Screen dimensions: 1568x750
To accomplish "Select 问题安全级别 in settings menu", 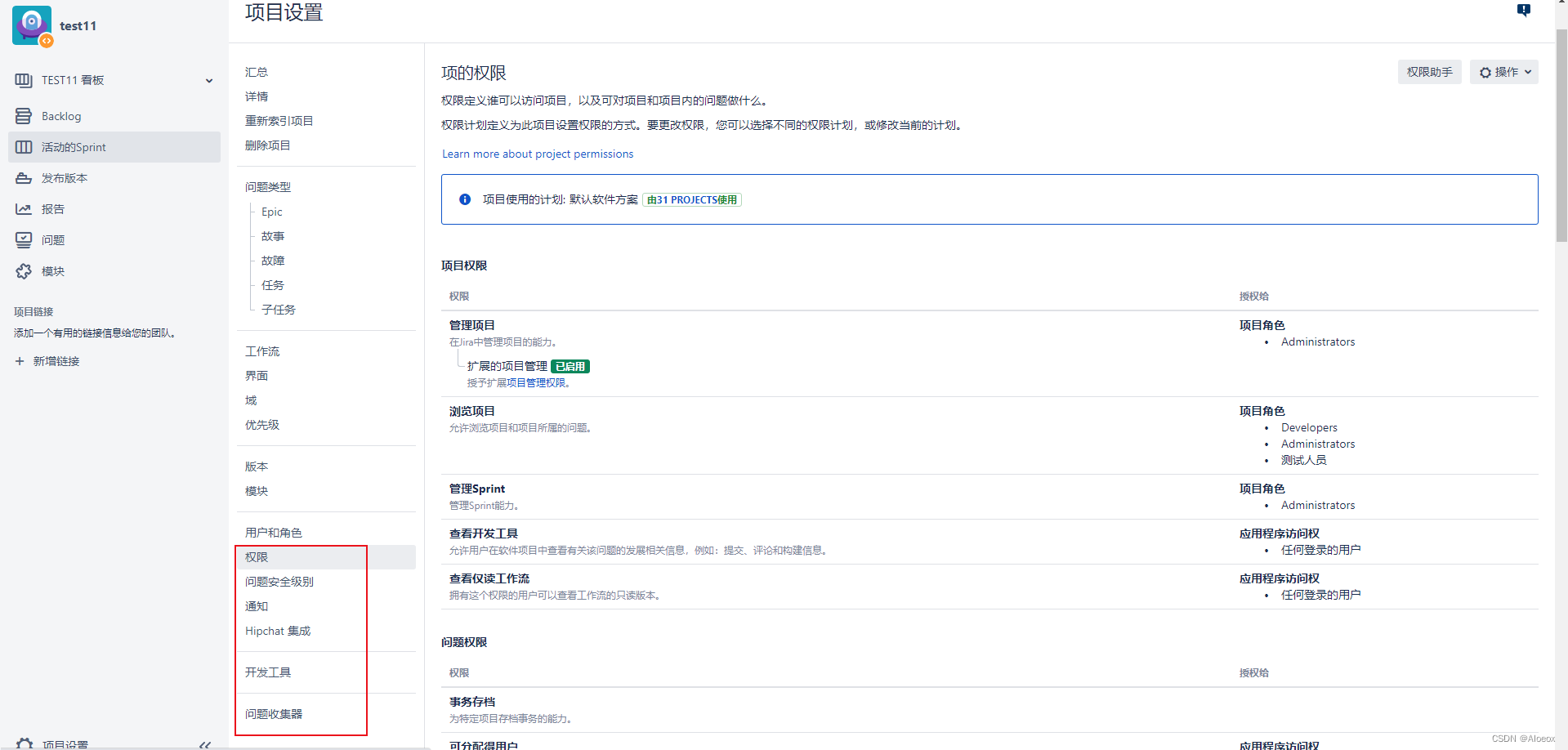I will 279,582.
